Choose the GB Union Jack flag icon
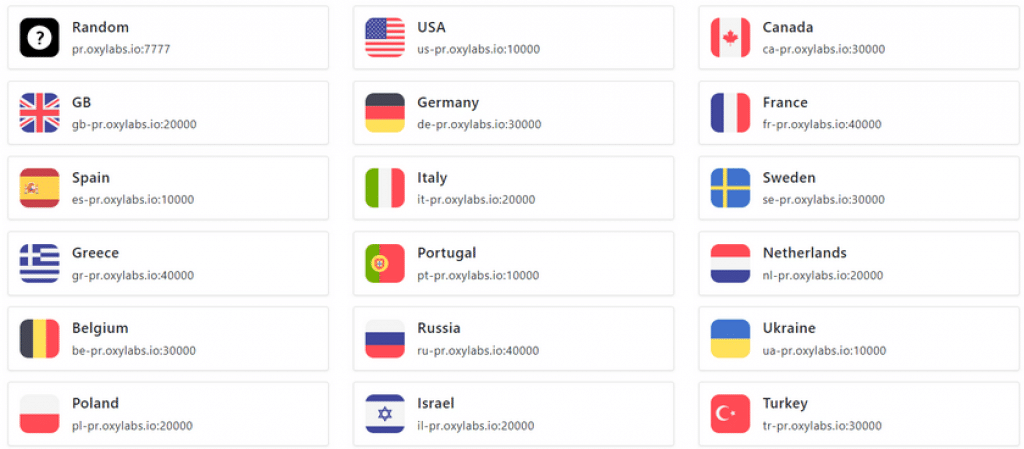The image size is (1024, 449). pyautogui.click(x=39, y=113)
